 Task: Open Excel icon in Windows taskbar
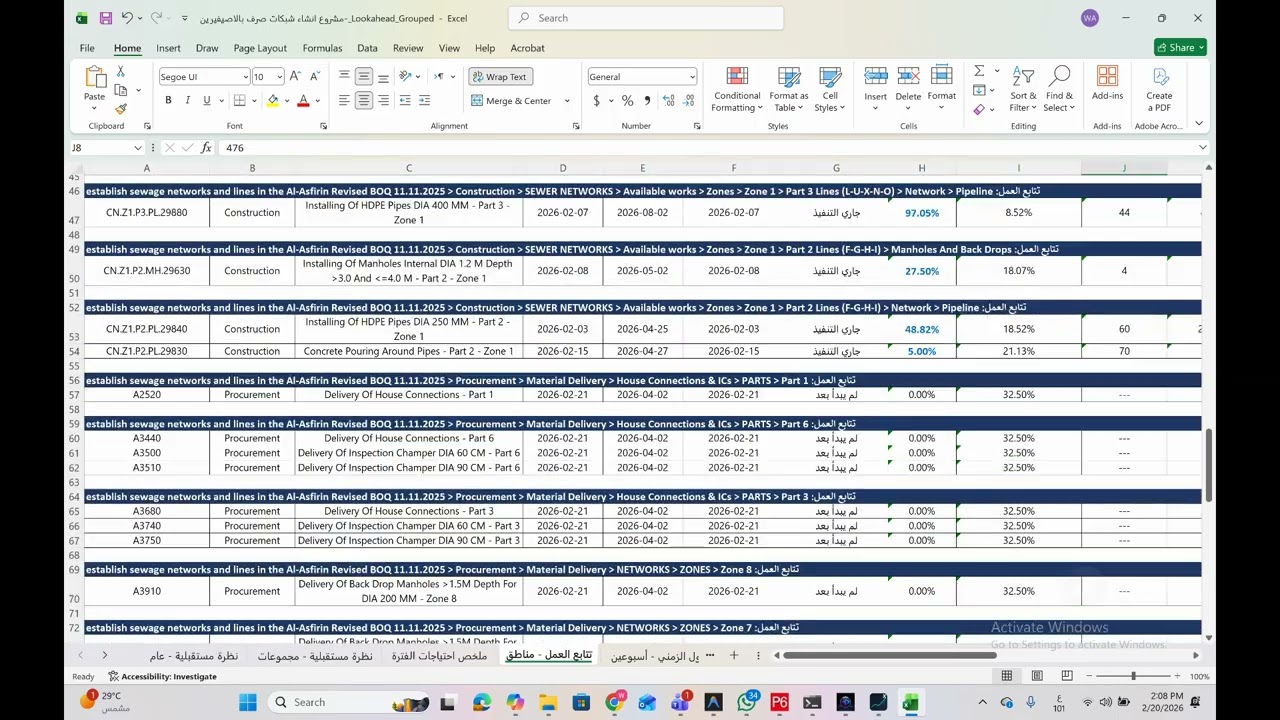pyautogui.click(x=910, y=702)
